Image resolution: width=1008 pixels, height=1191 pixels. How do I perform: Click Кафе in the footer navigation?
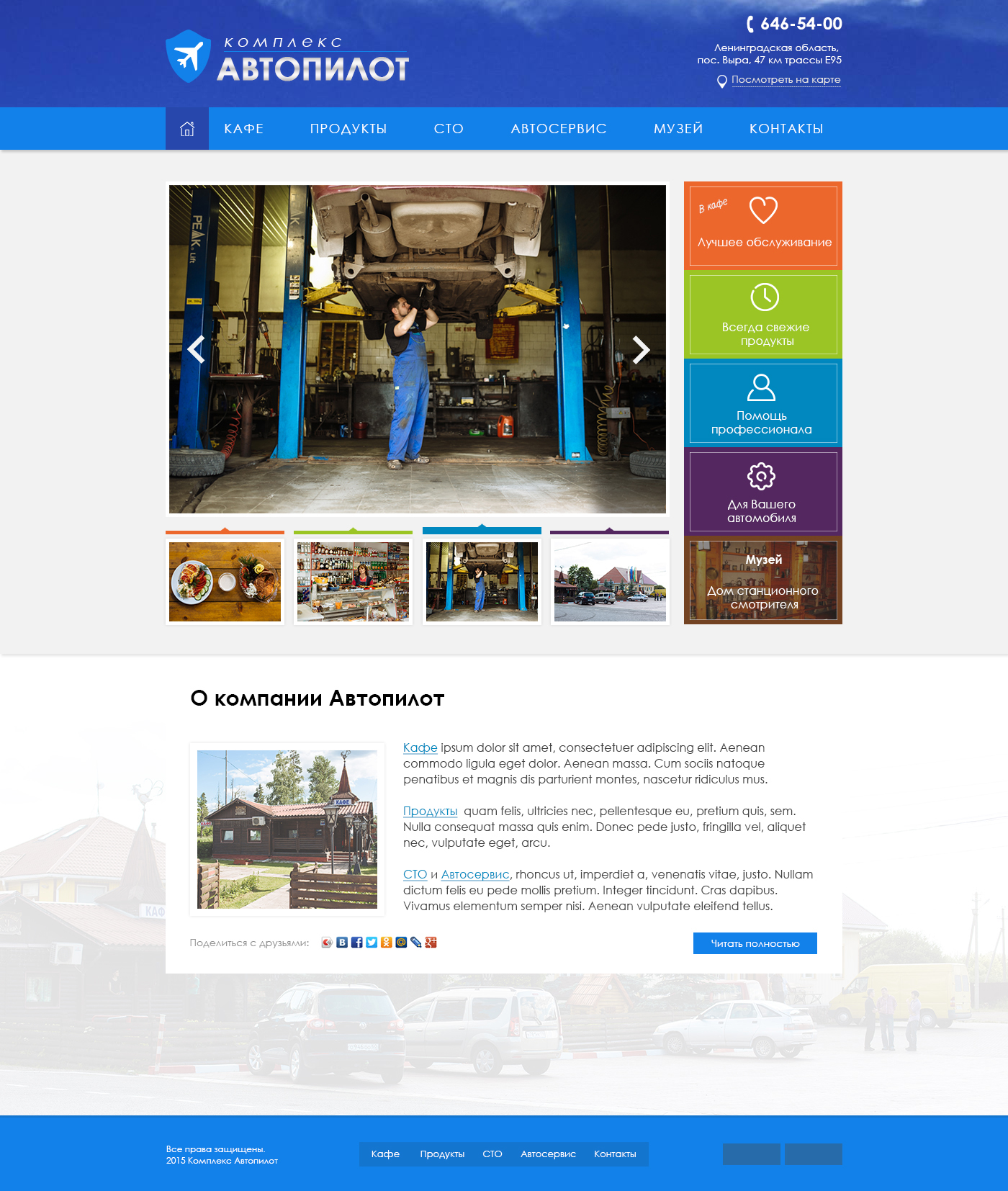pos(385,1154)
